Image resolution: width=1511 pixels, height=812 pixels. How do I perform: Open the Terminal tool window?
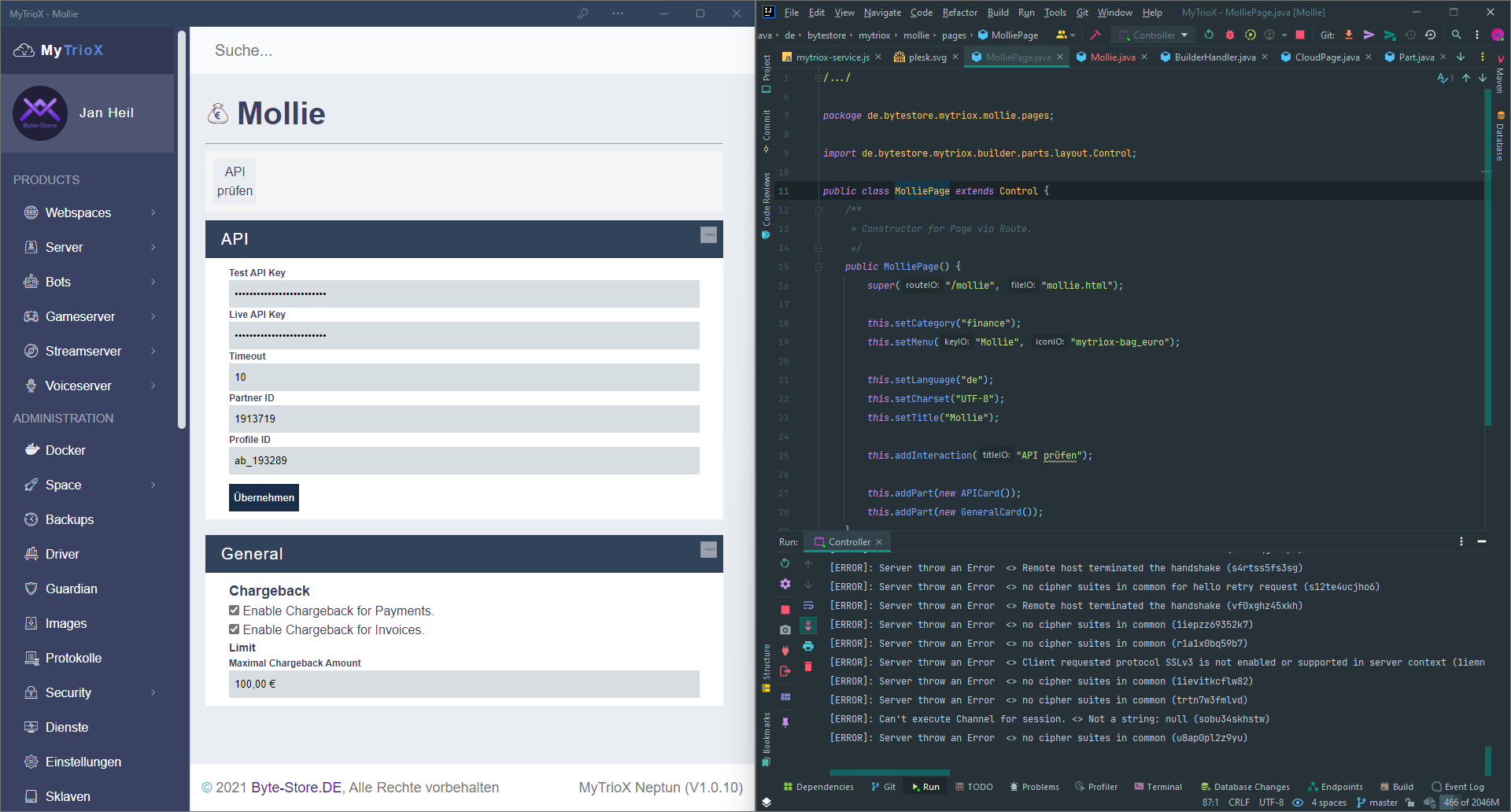[x=1158, y=787]
